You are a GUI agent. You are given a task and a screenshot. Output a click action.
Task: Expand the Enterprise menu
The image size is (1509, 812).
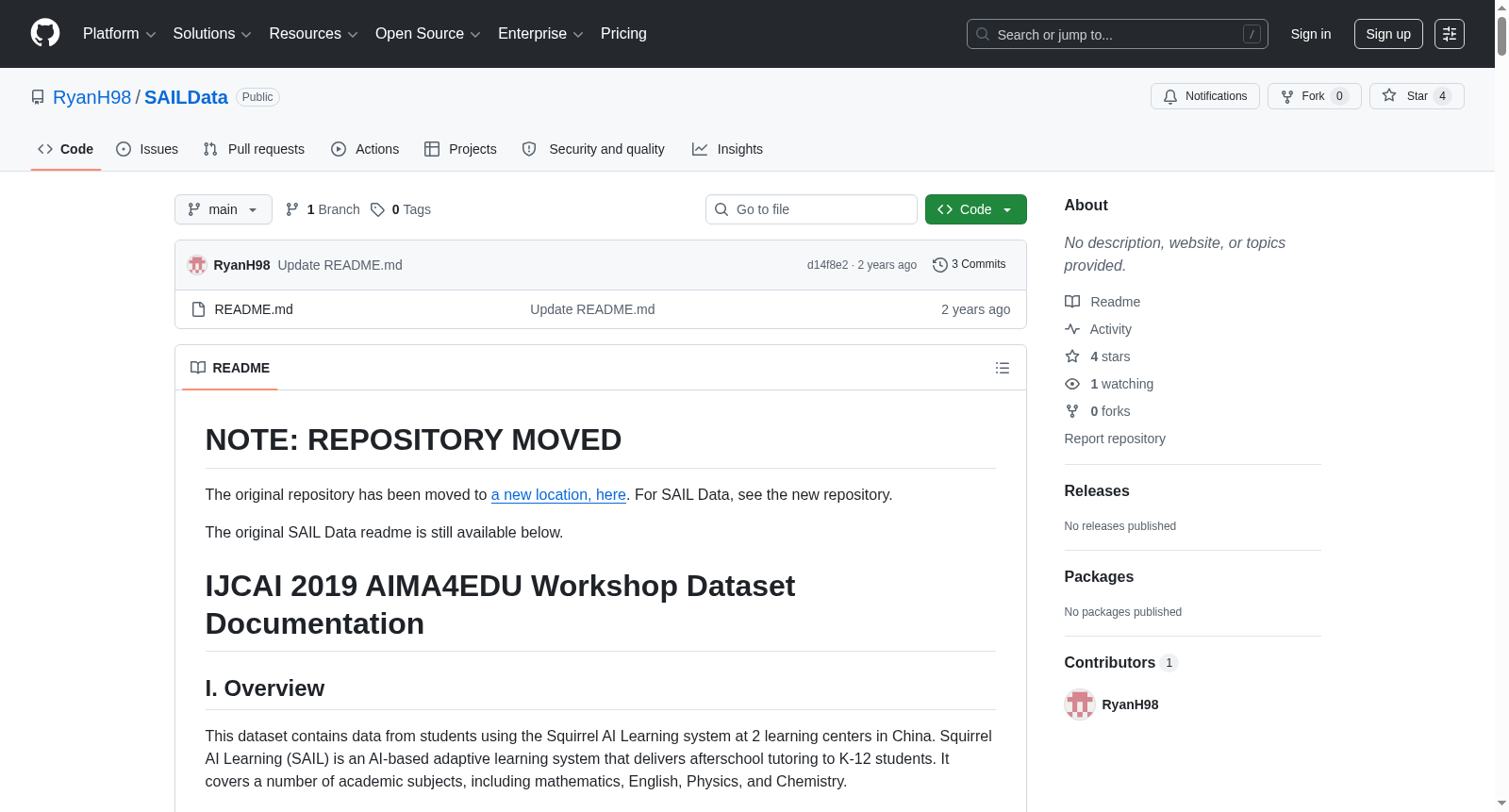[540, 34]
